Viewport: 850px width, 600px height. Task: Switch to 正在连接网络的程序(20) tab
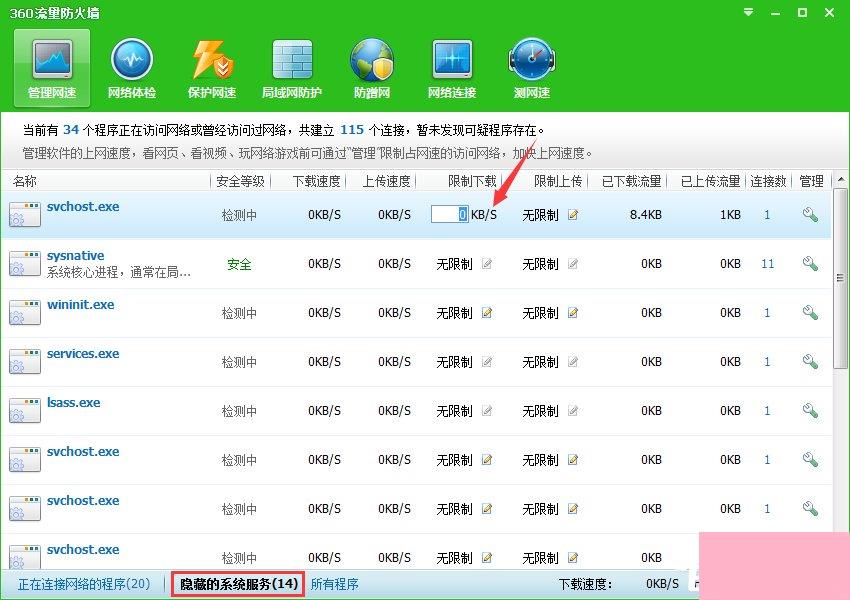click(83, 584)
